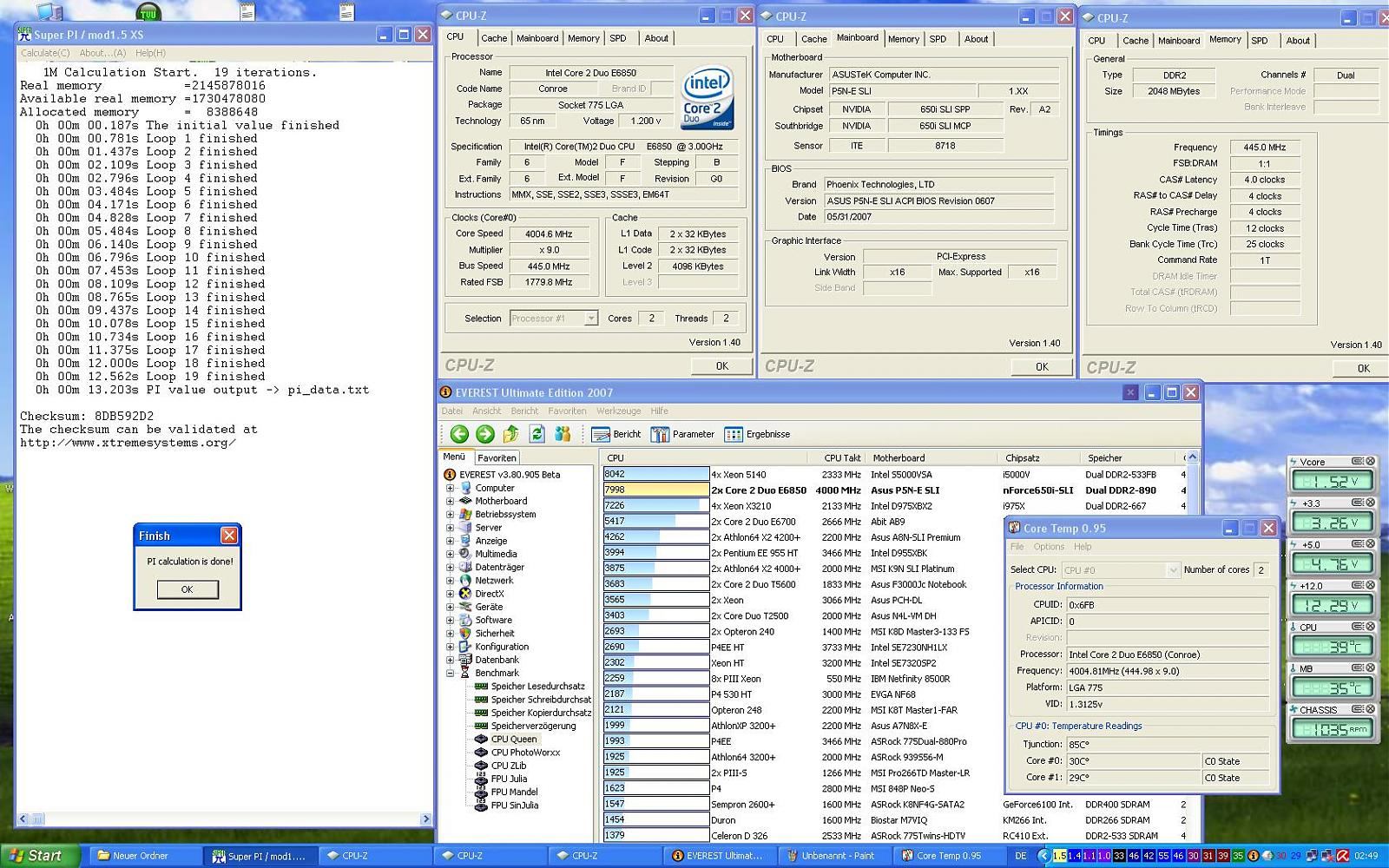Click the Intel Core 2 Duo logo

click(707, 98)
